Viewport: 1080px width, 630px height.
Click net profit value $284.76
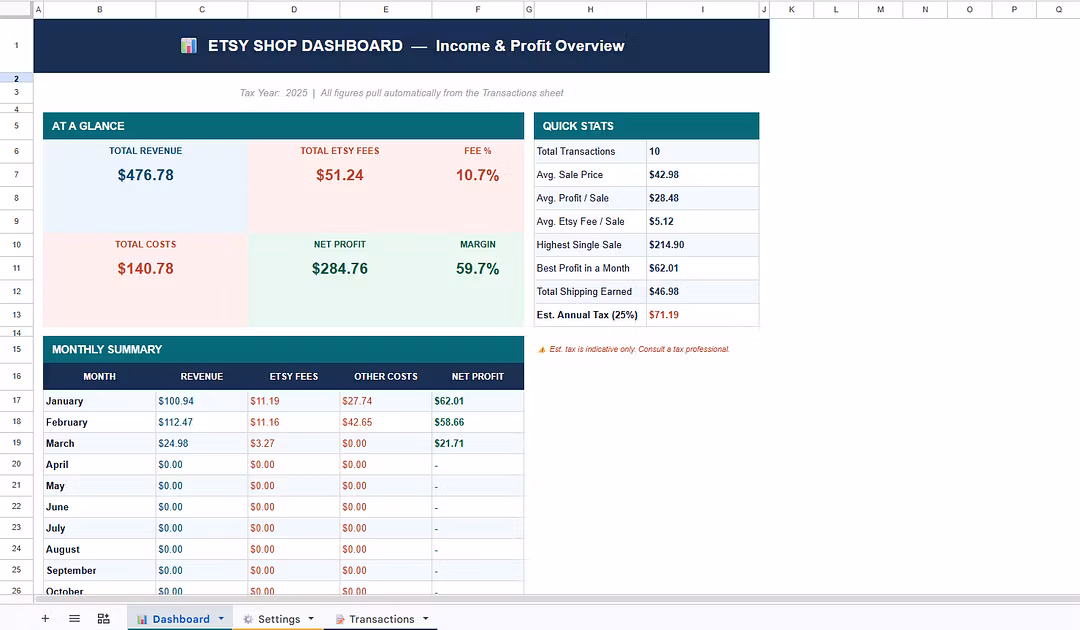340,269
